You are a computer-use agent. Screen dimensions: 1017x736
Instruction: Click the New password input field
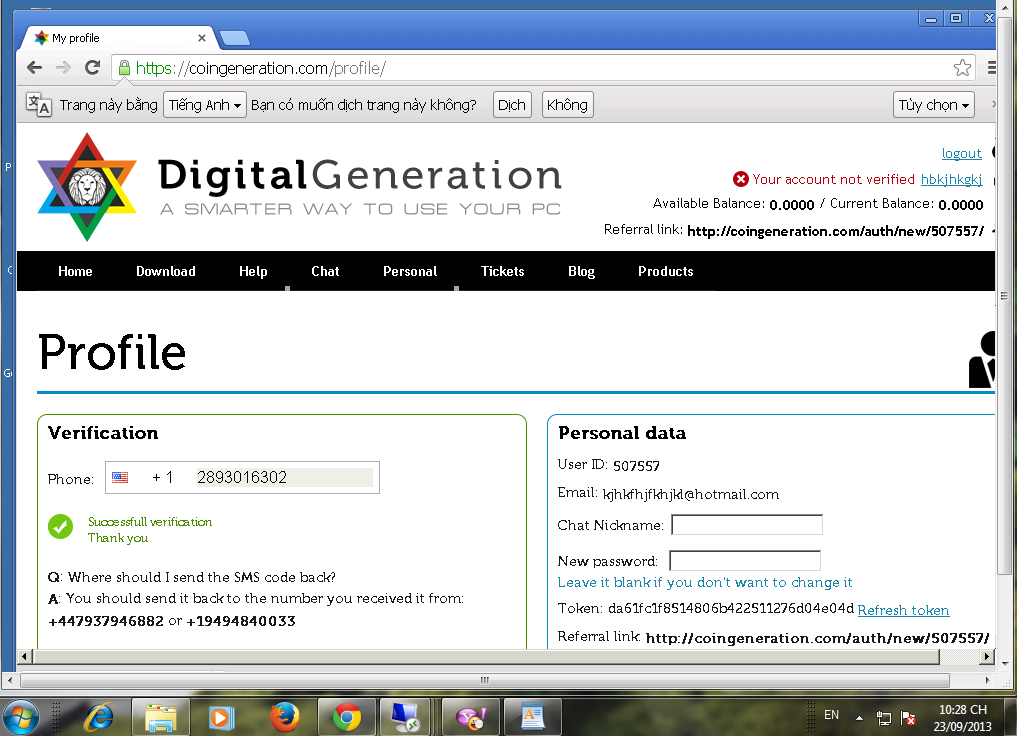tap(745, 560)
